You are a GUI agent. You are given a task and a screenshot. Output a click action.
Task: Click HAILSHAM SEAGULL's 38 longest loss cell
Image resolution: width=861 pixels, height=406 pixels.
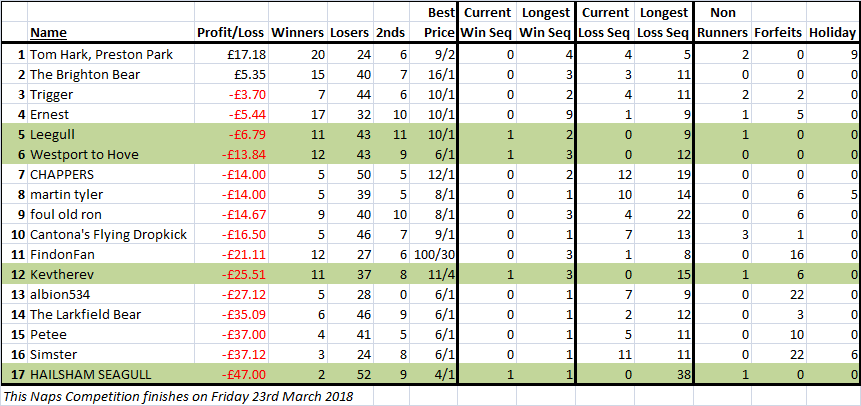(x=664, y=375)
